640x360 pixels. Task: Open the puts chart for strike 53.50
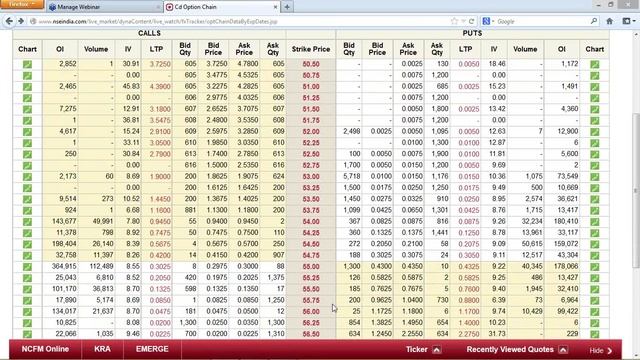(x=595, y=199)
